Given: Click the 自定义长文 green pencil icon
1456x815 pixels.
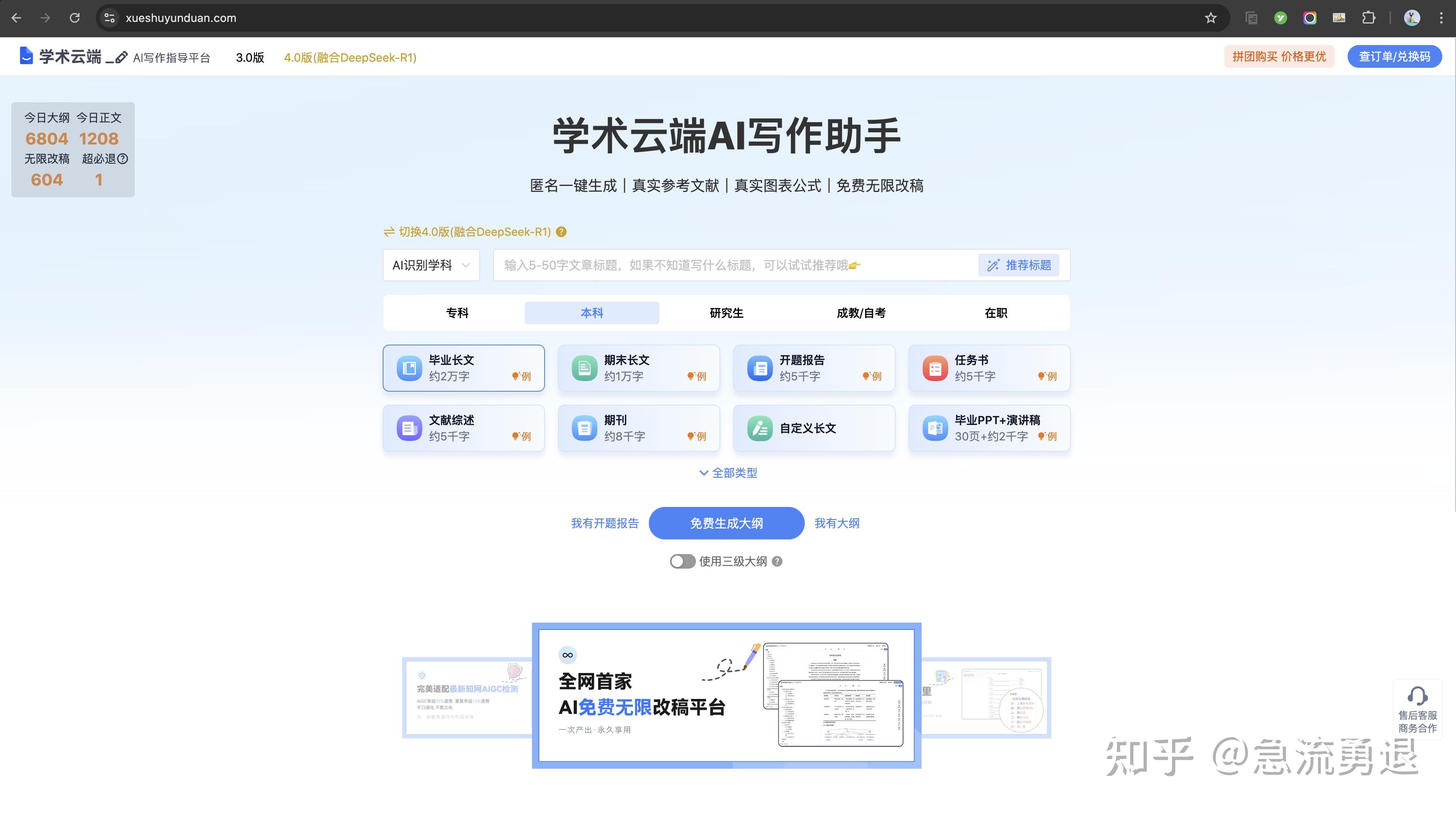Looking at the screenshot, I should (760, 429).
